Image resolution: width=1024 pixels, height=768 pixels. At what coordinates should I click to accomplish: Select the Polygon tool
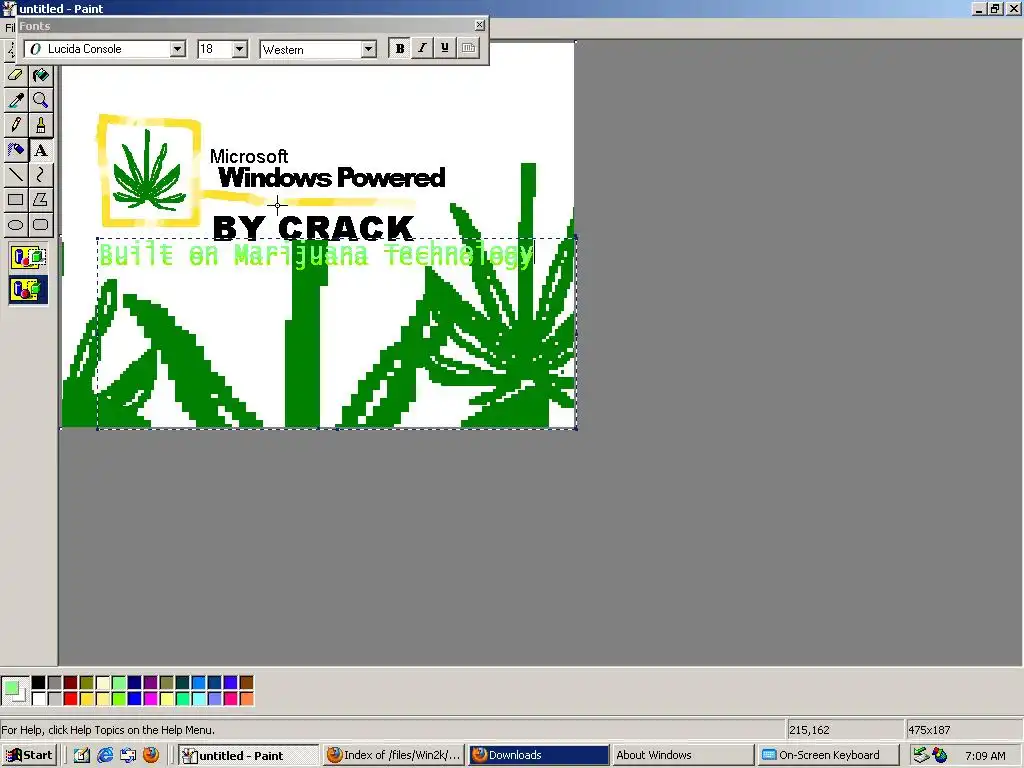[40, 200]
